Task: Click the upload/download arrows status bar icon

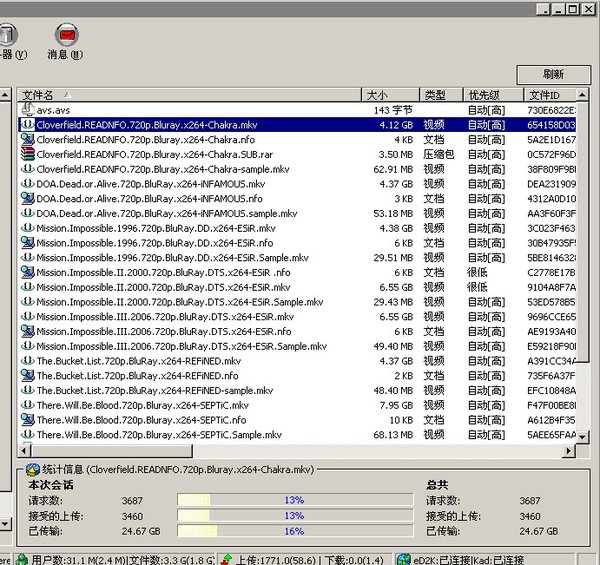Action: coord(227,560)
